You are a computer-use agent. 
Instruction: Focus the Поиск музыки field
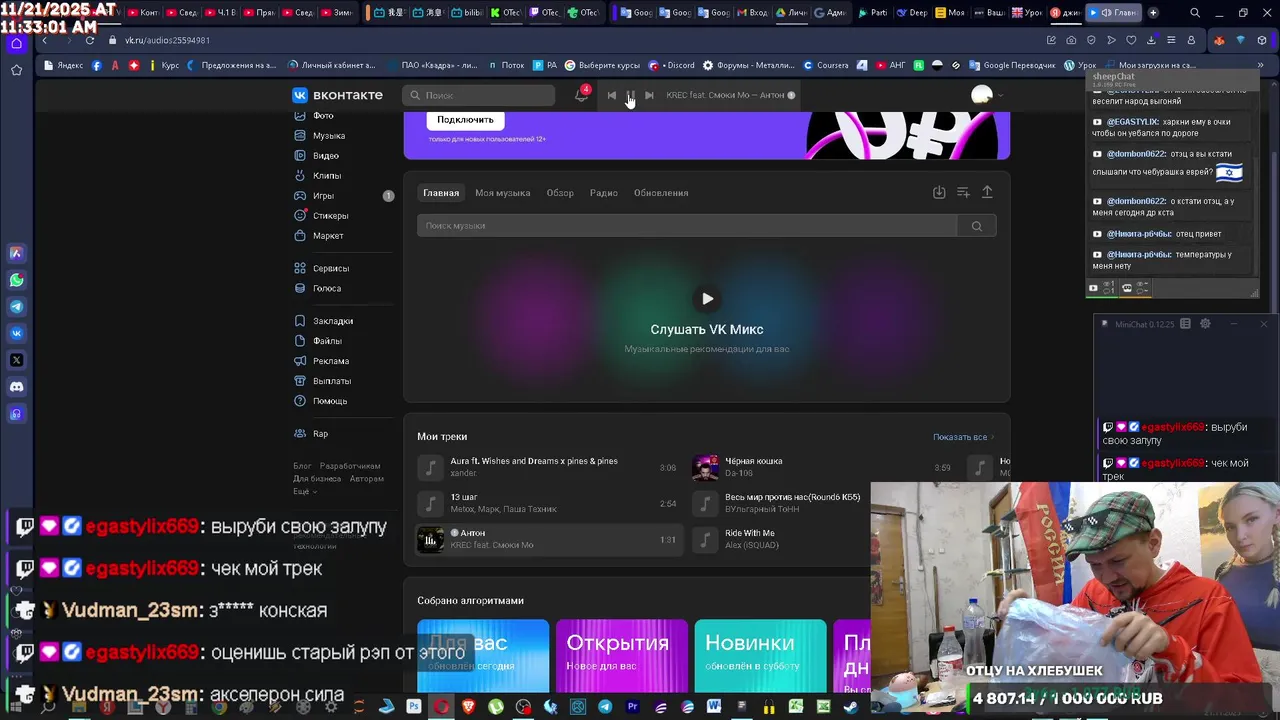click(687, 226)
